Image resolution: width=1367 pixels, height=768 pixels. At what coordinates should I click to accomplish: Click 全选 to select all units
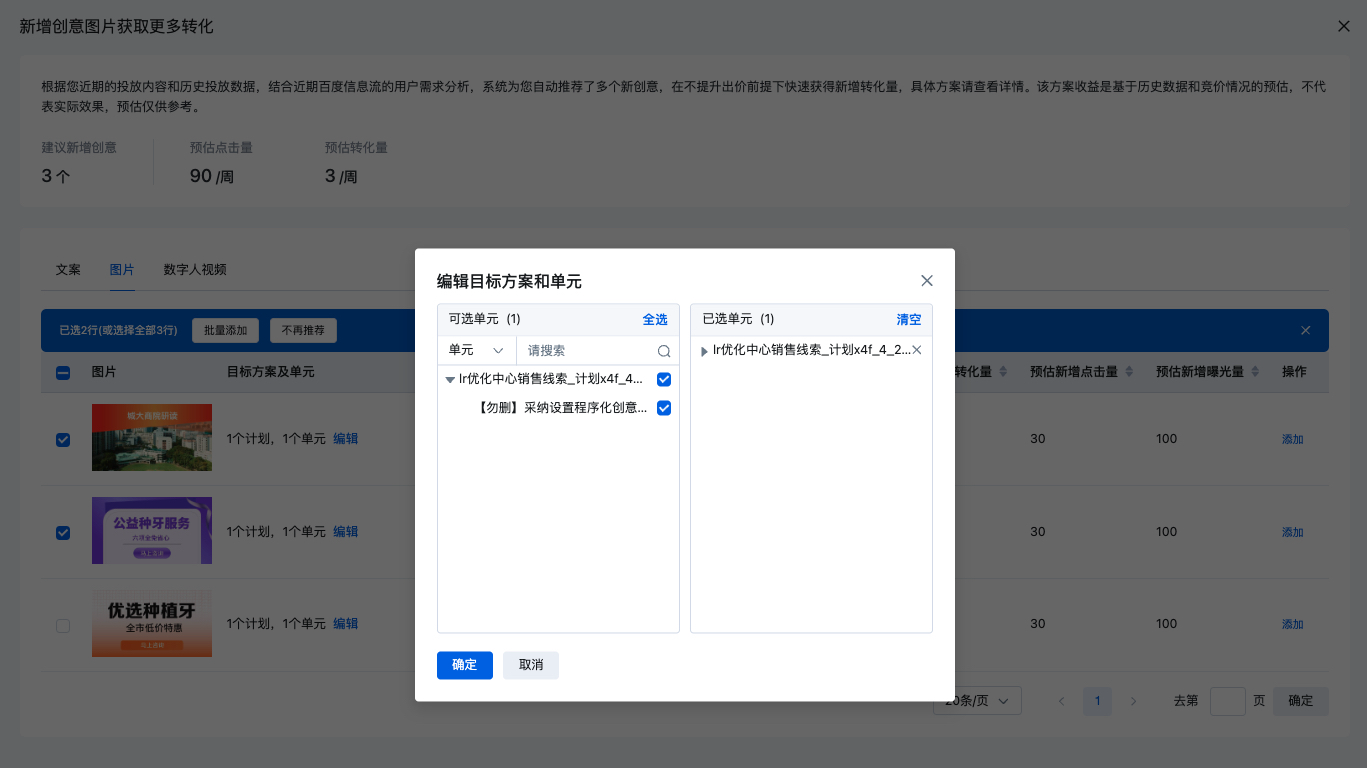point(655,320)
